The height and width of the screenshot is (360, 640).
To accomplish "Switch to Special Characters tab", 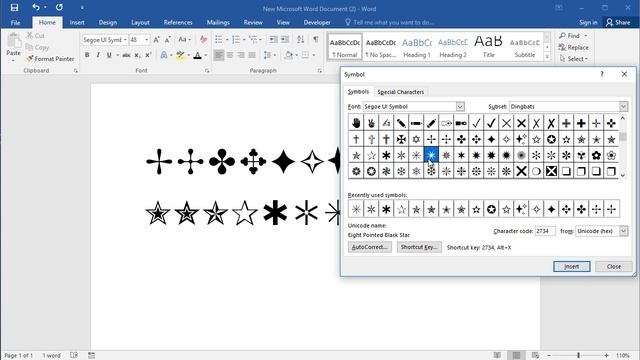I will [400, 92].
